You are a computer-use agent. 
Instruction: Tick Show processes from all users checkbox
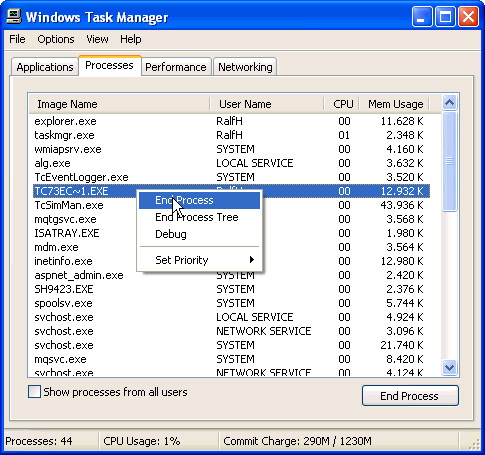34,392
